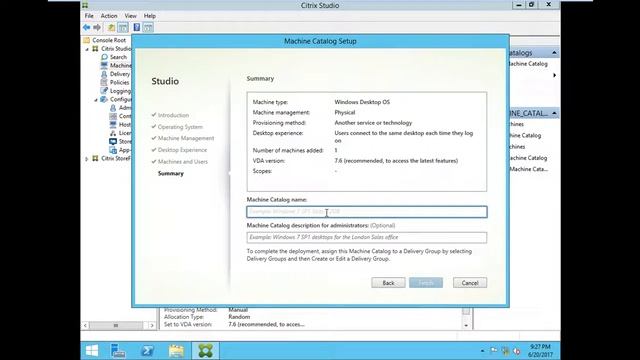
Task: Go to the Desktop Experience wizard step
Action: 182,150
